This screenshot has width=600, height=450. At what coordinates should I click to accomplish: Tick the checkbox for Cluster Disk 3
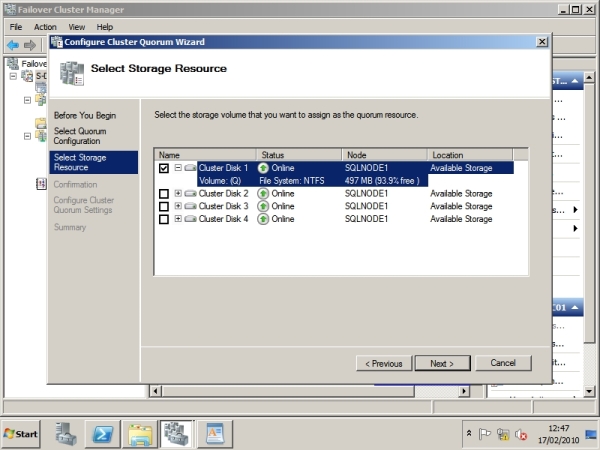pos(164,206)
